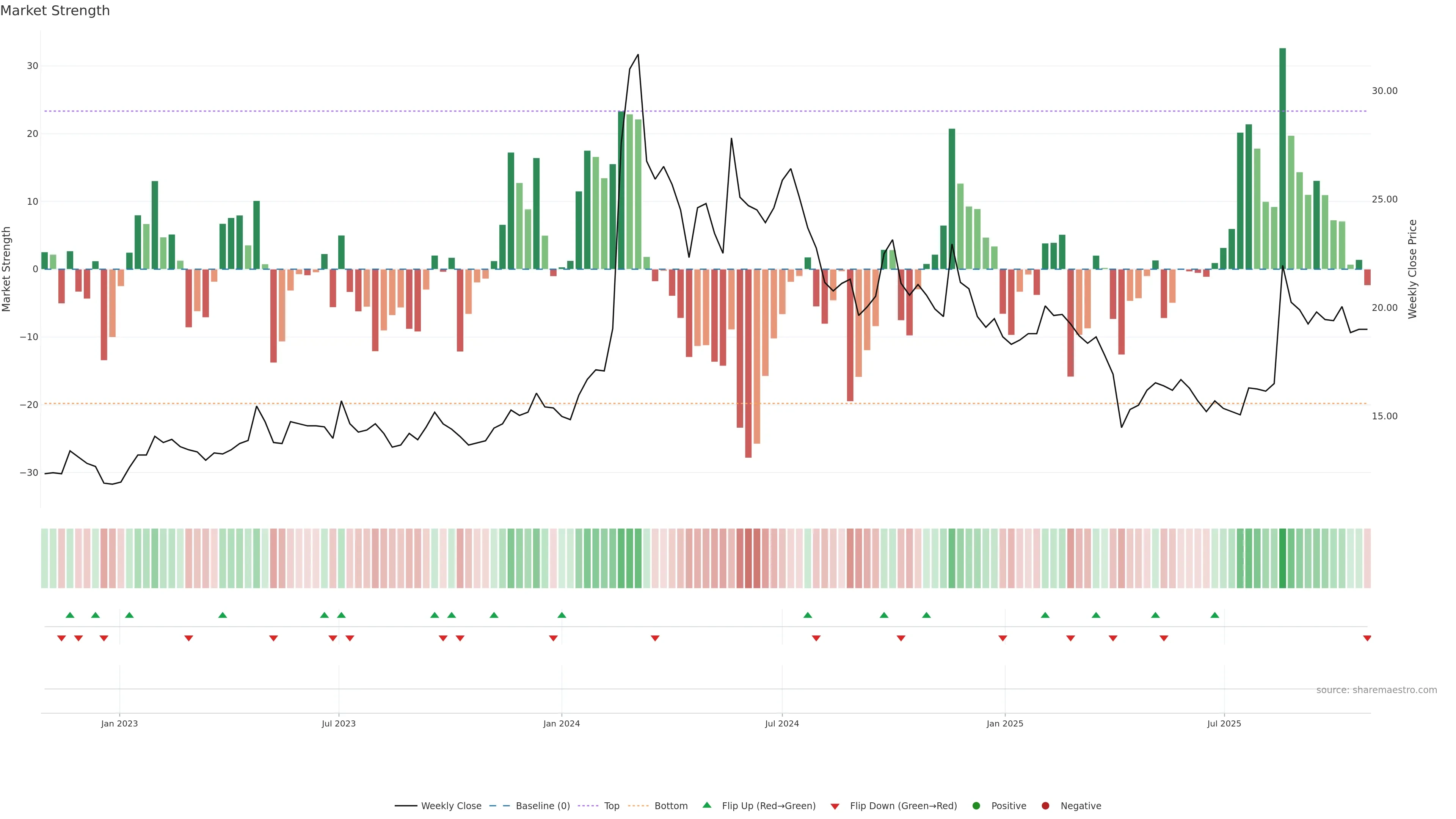The width and height of the screenshot is (1456, 819).
Task: Click the 'source: sharemaestro.com' text
Action: click(1376, 690)
